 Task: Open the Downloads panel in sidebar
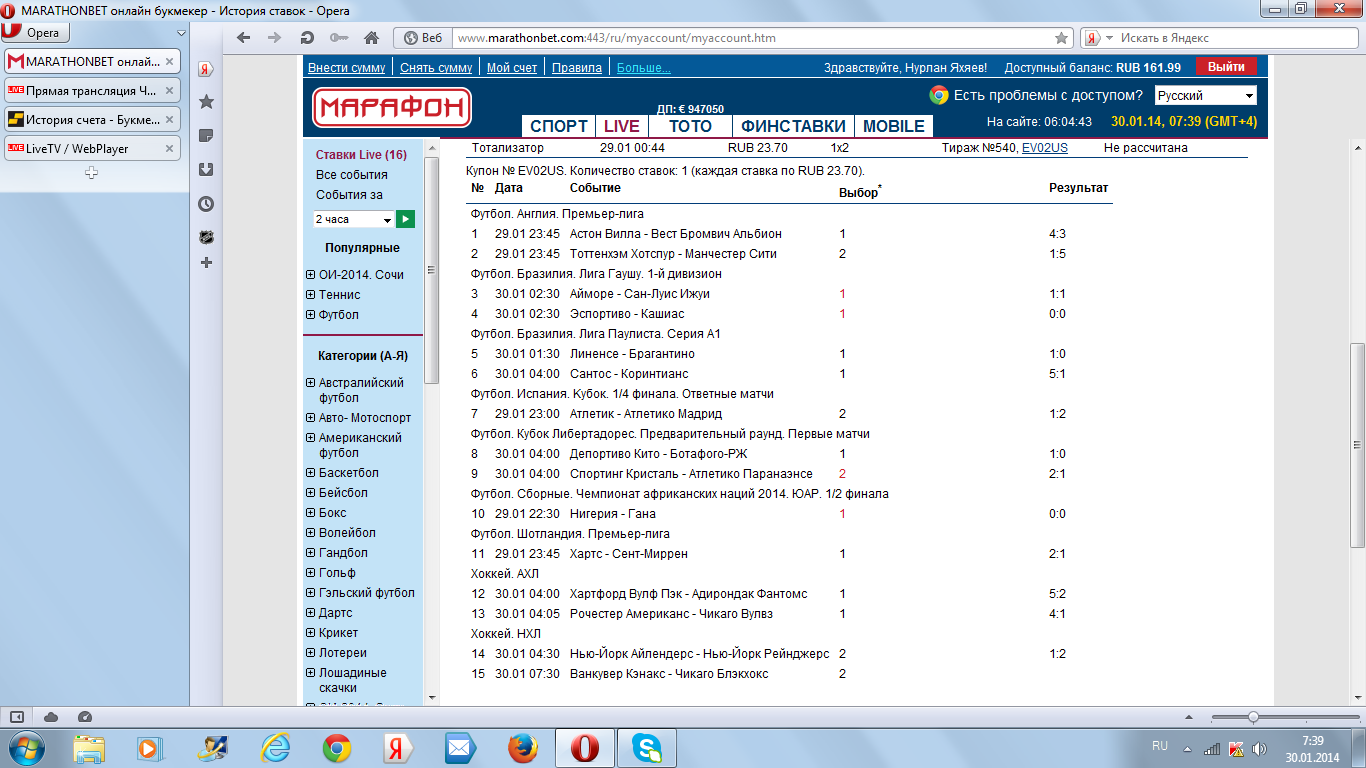click(206, 169)
